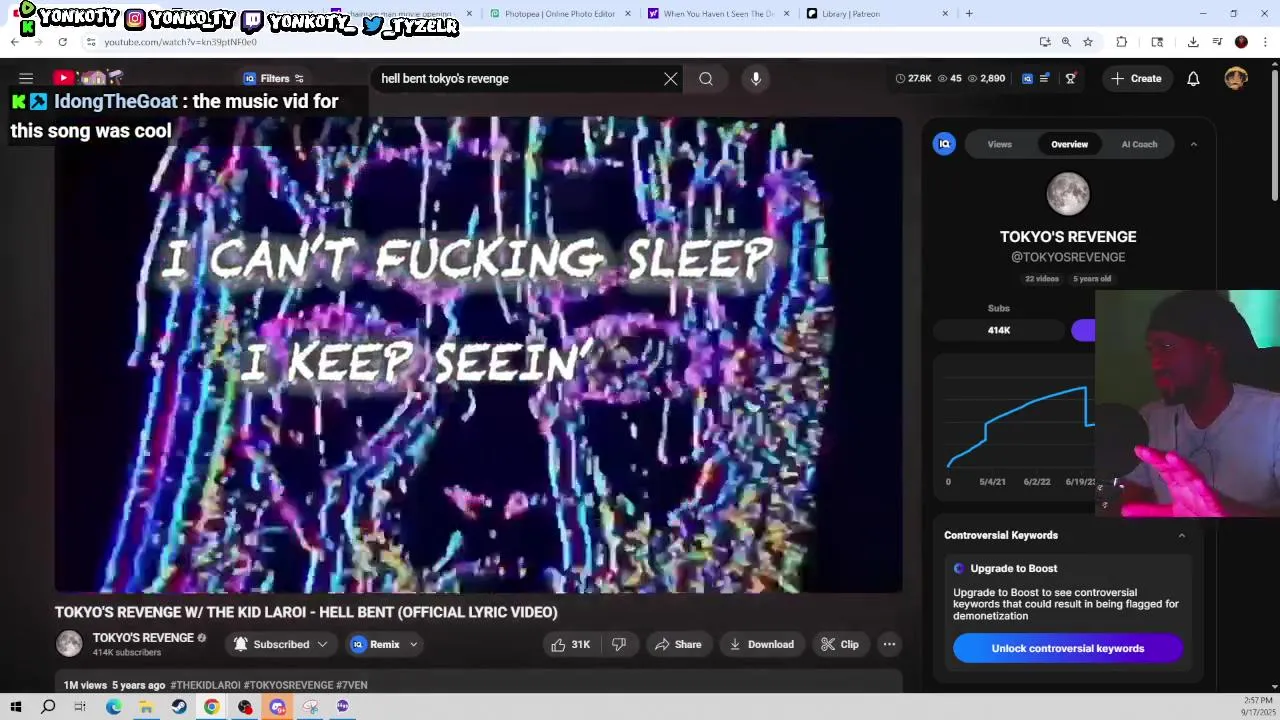Download the video

click(761, 644)
